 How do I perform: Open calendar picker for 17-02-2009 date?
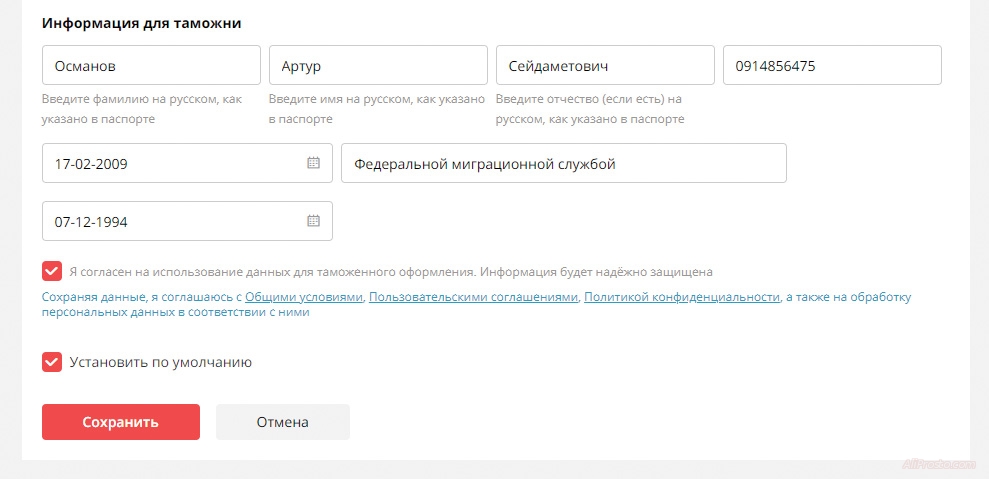tap(313, 163)
